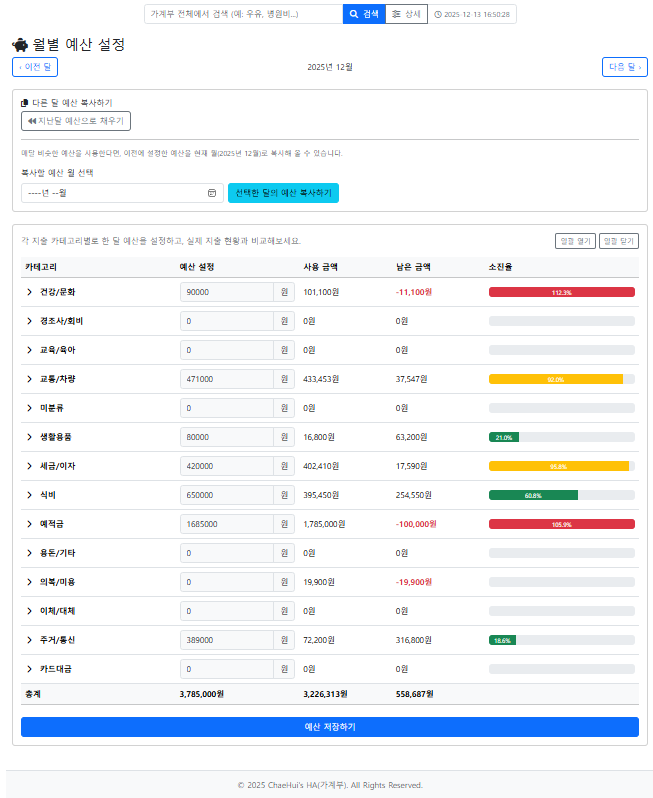653x798 pixels.
Task: Click the -19,900원 remaining amount
Action: pyautogui.click(x=414, y=582)
